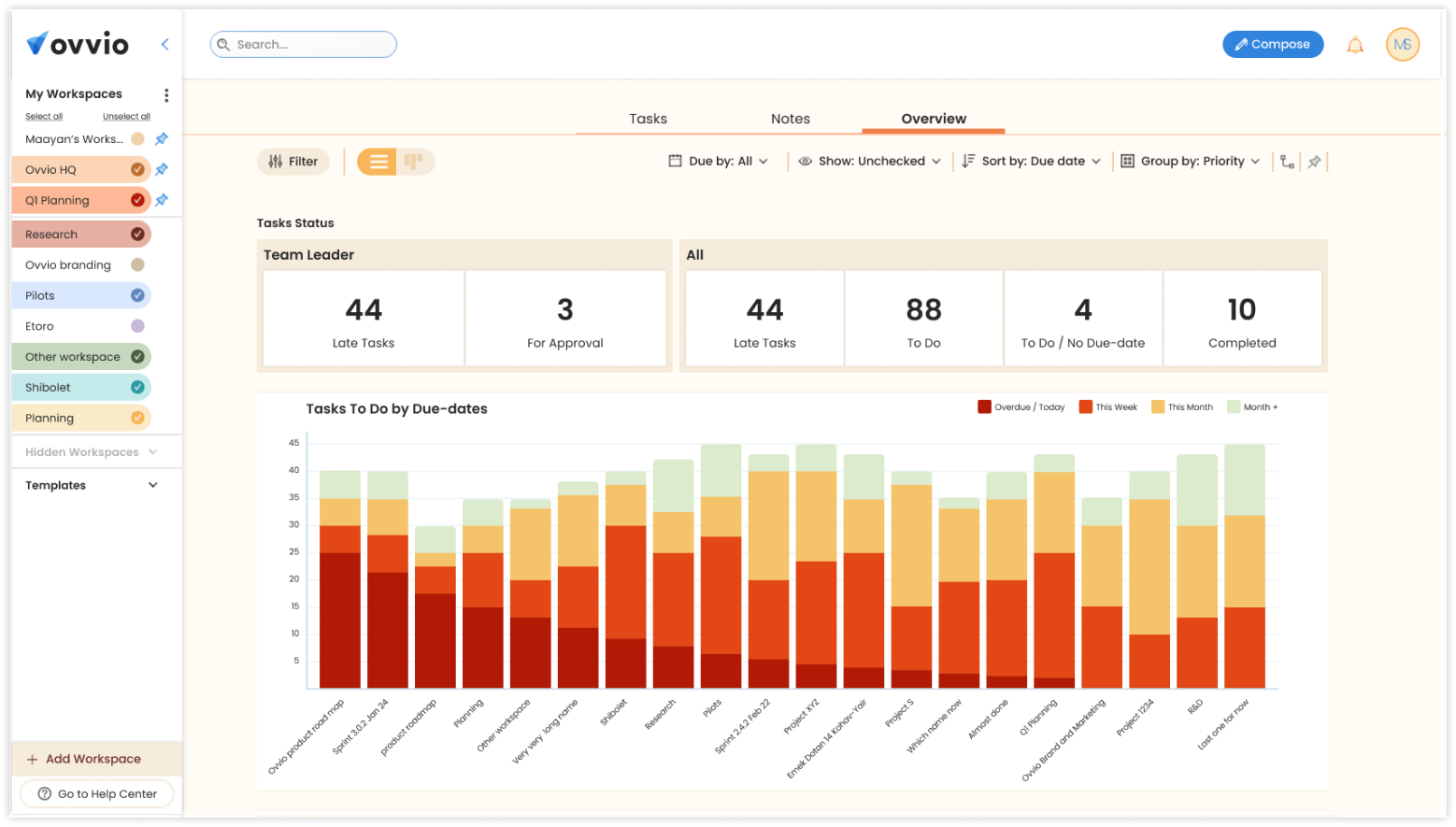Switch to Notes tab
The width and height of the screenshot is (1456, 827).
[x=791, y=119]
